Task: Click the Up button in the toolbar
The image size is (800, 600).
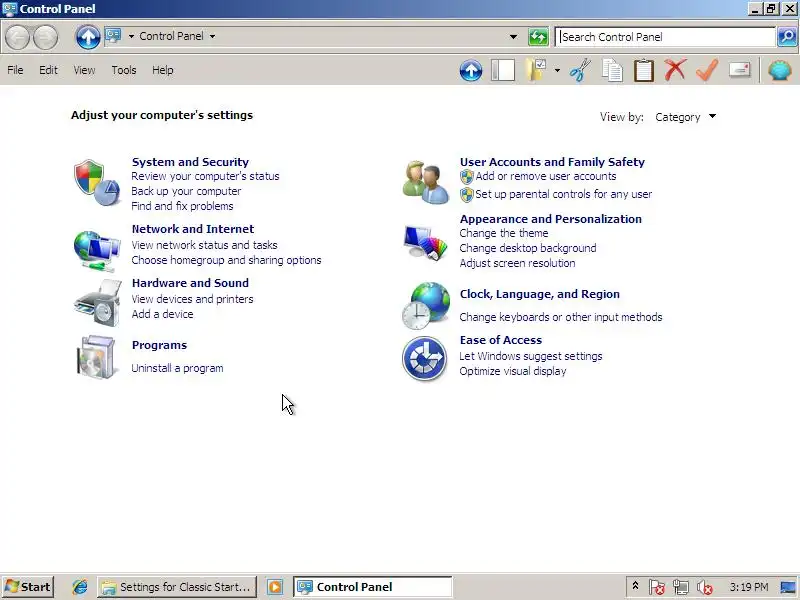Action: tap(471, 70)
